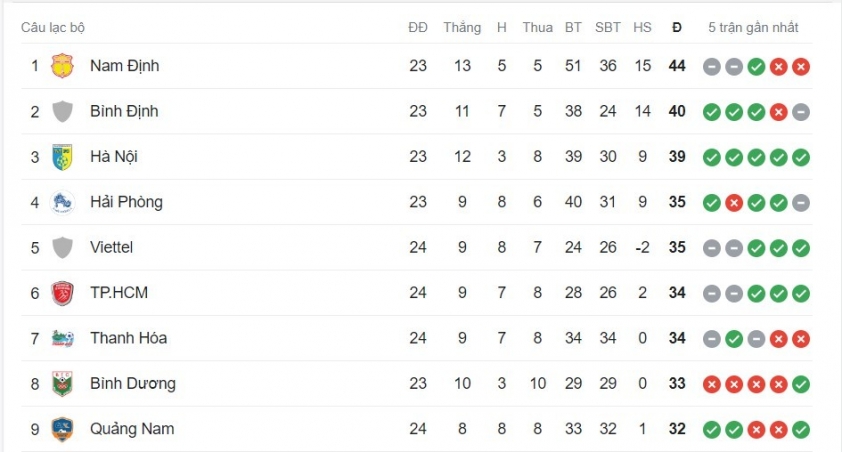Click Hà Nội's 39 points value
The image size is (842, 452).
[677, 157]
